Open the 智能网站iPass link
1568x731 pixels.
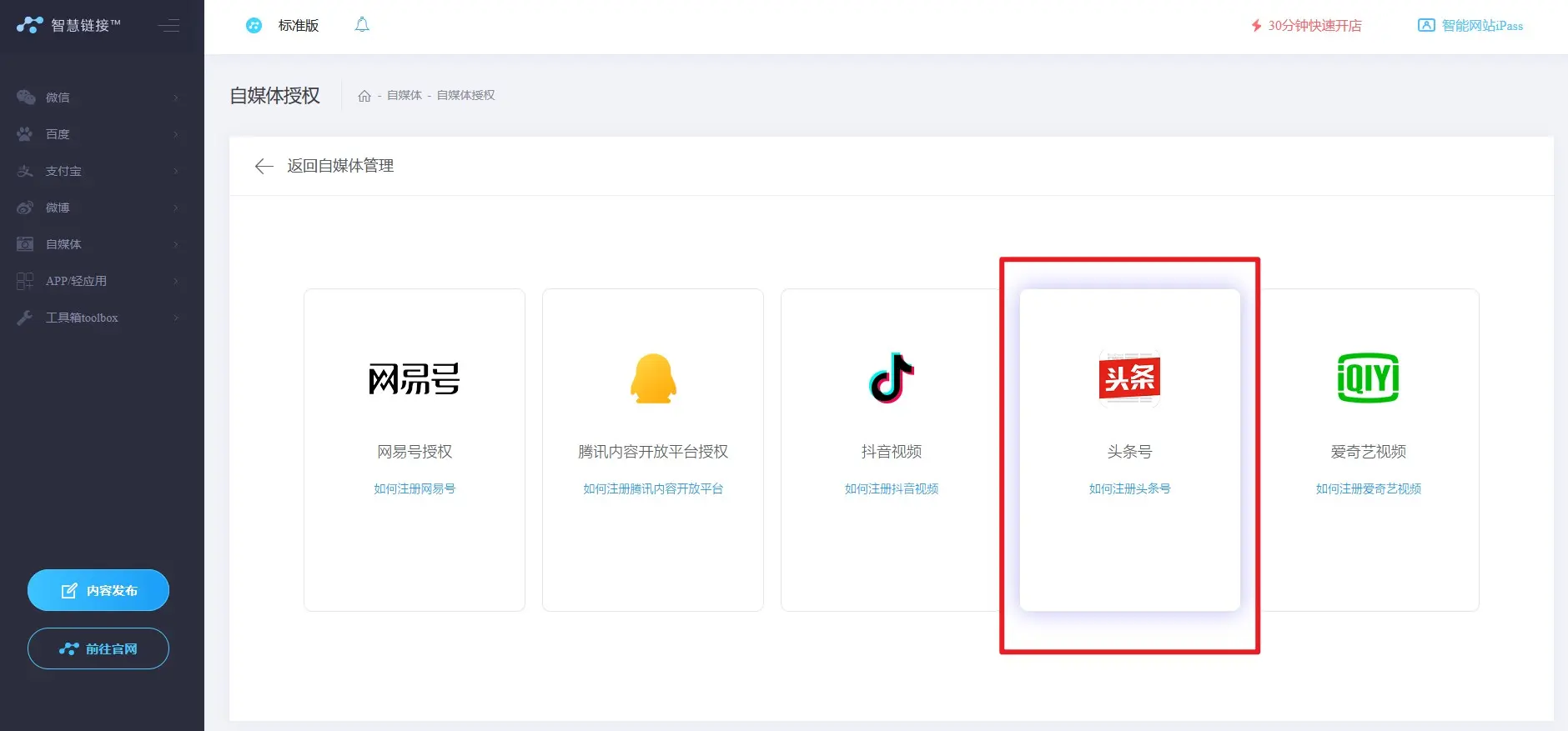pos(1482,26)
